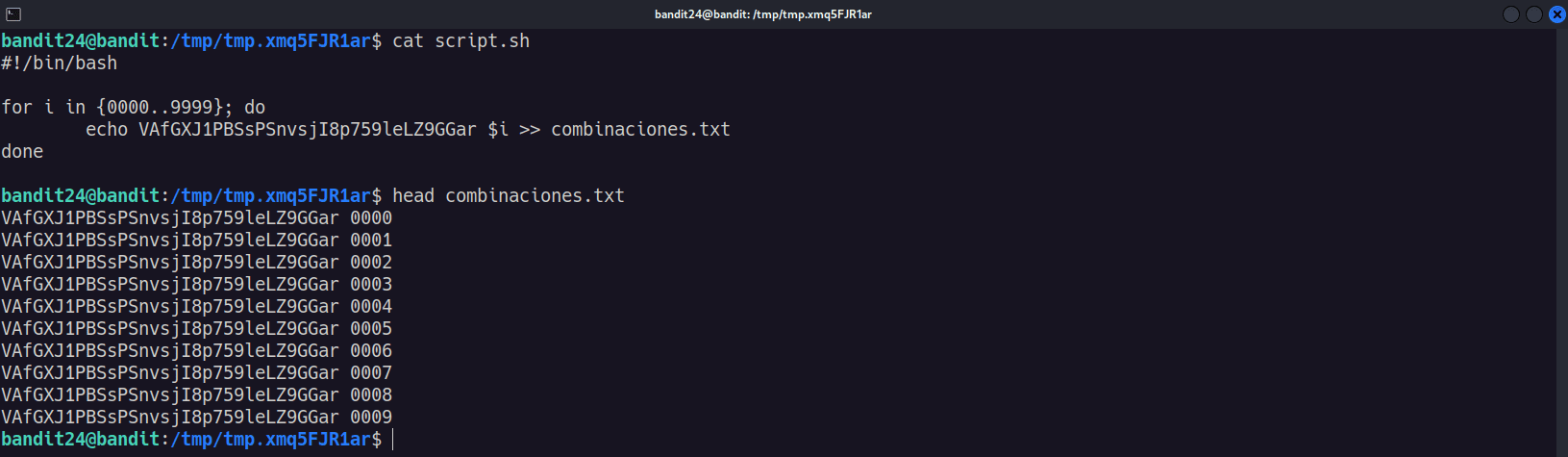Maximize the terminal window
Screen dimensions: 1568x457
[1534, 14]
